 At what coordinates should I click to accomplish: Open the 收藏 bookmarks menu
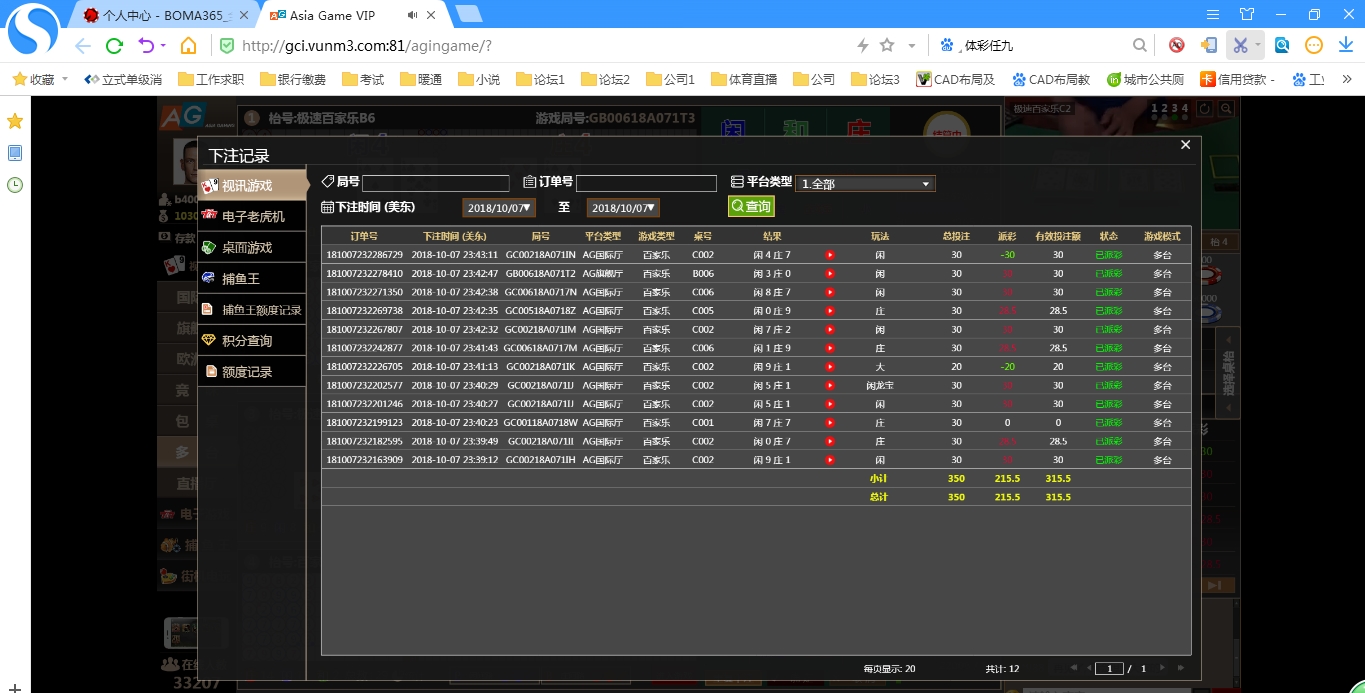tap(38, 79)
